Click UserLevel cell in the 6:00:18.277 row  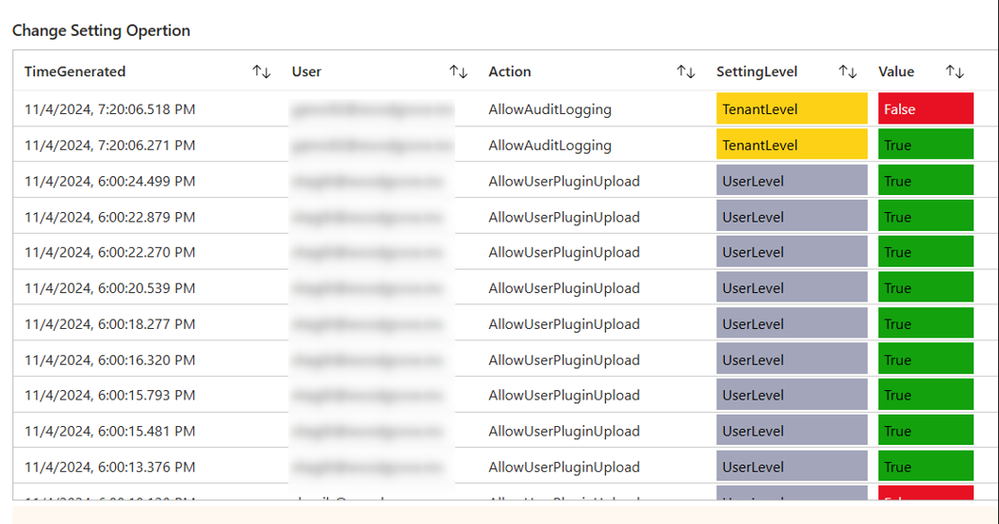click(792, 323)
